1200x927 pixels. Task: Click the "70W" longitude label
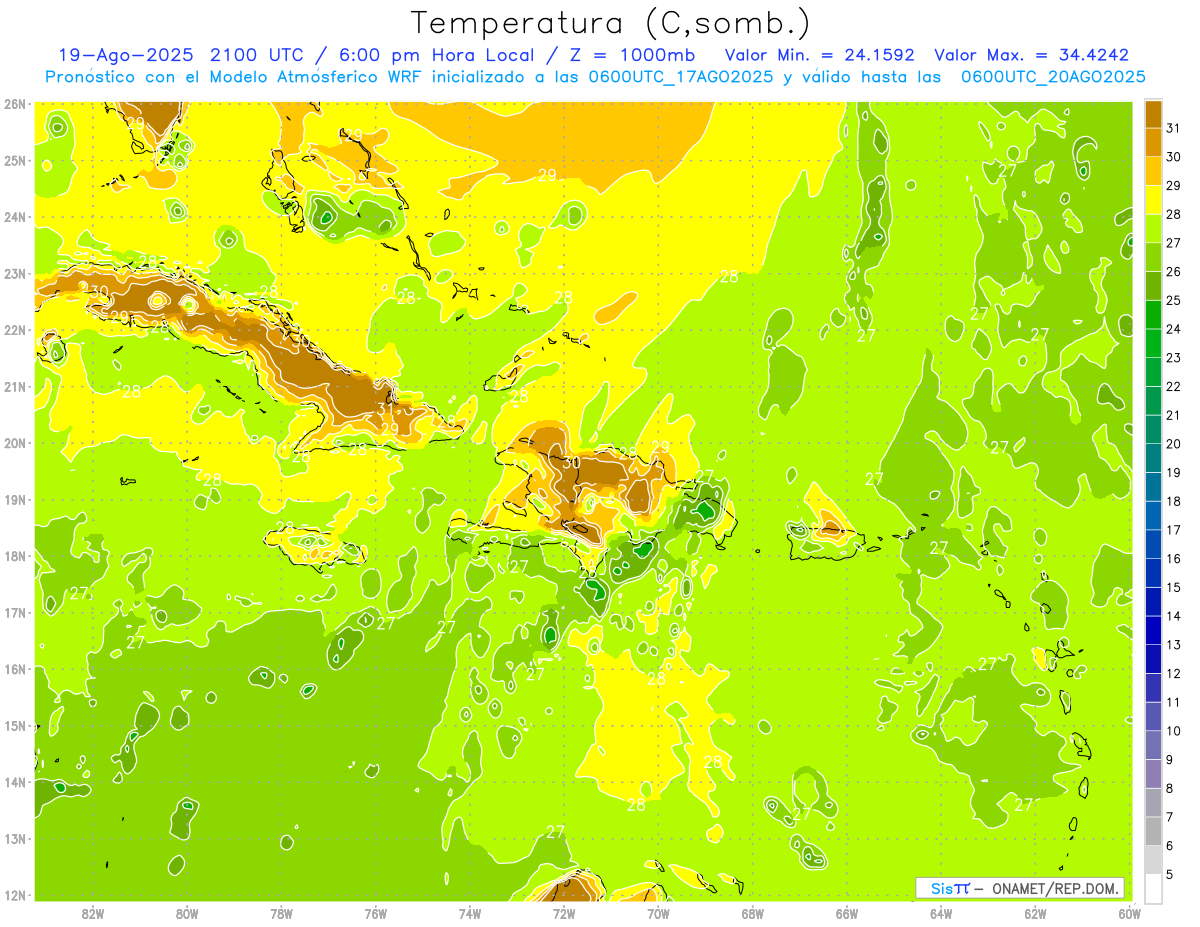coord(658,914)
